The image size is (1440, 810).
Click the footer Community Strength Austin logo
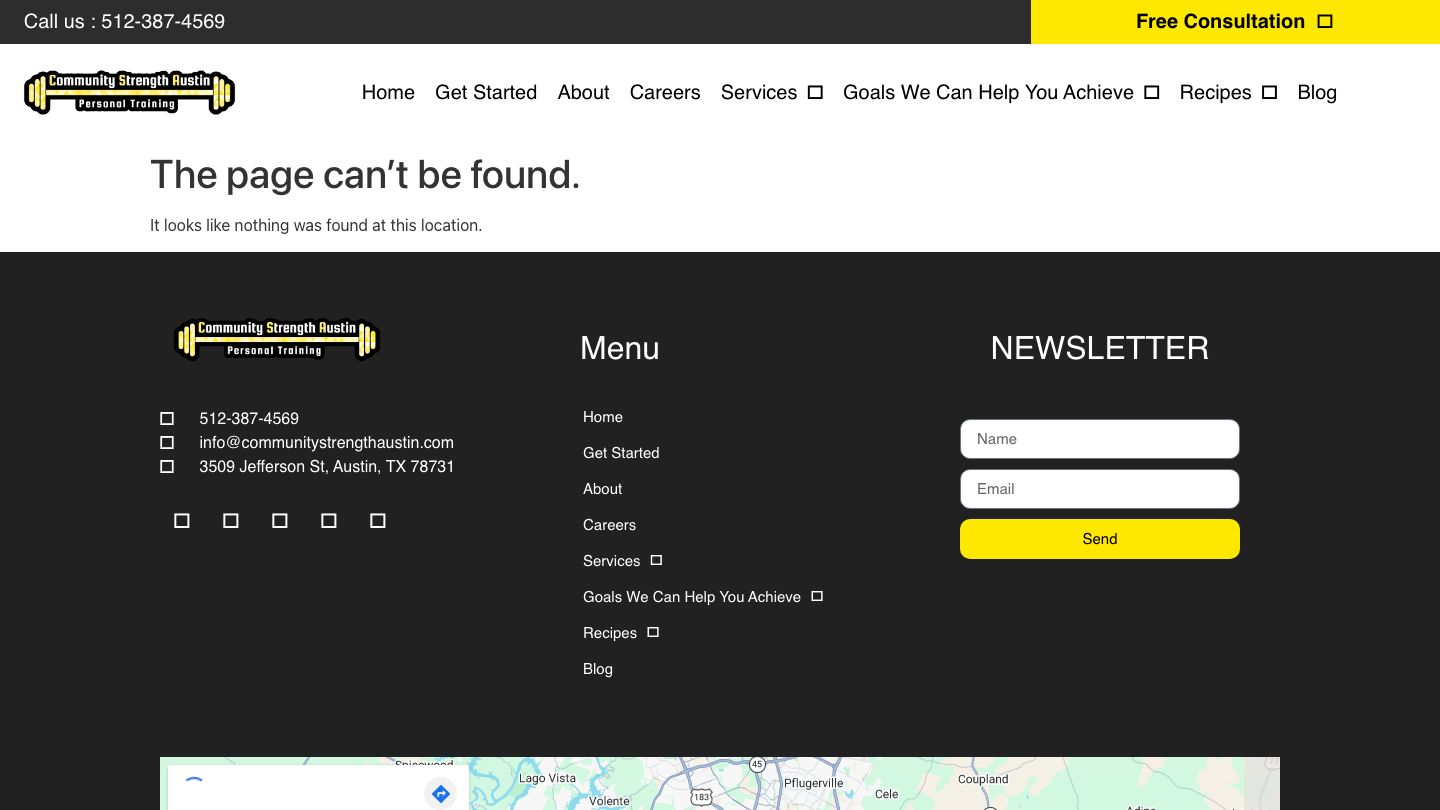click(x=276, y=339)
